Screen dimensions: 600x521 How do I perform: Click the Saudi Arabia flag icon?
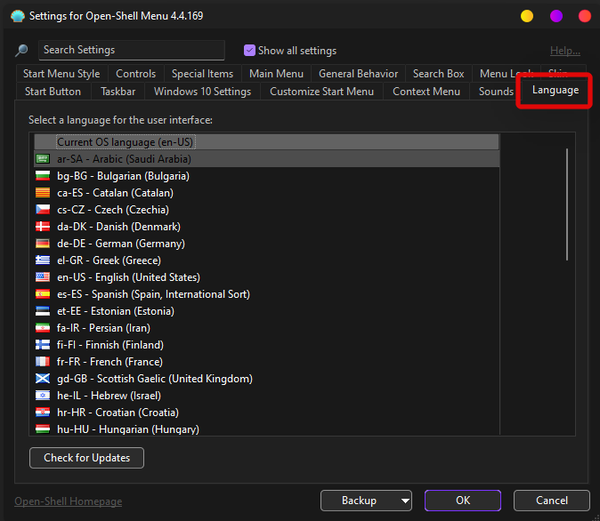coord(43,159)
